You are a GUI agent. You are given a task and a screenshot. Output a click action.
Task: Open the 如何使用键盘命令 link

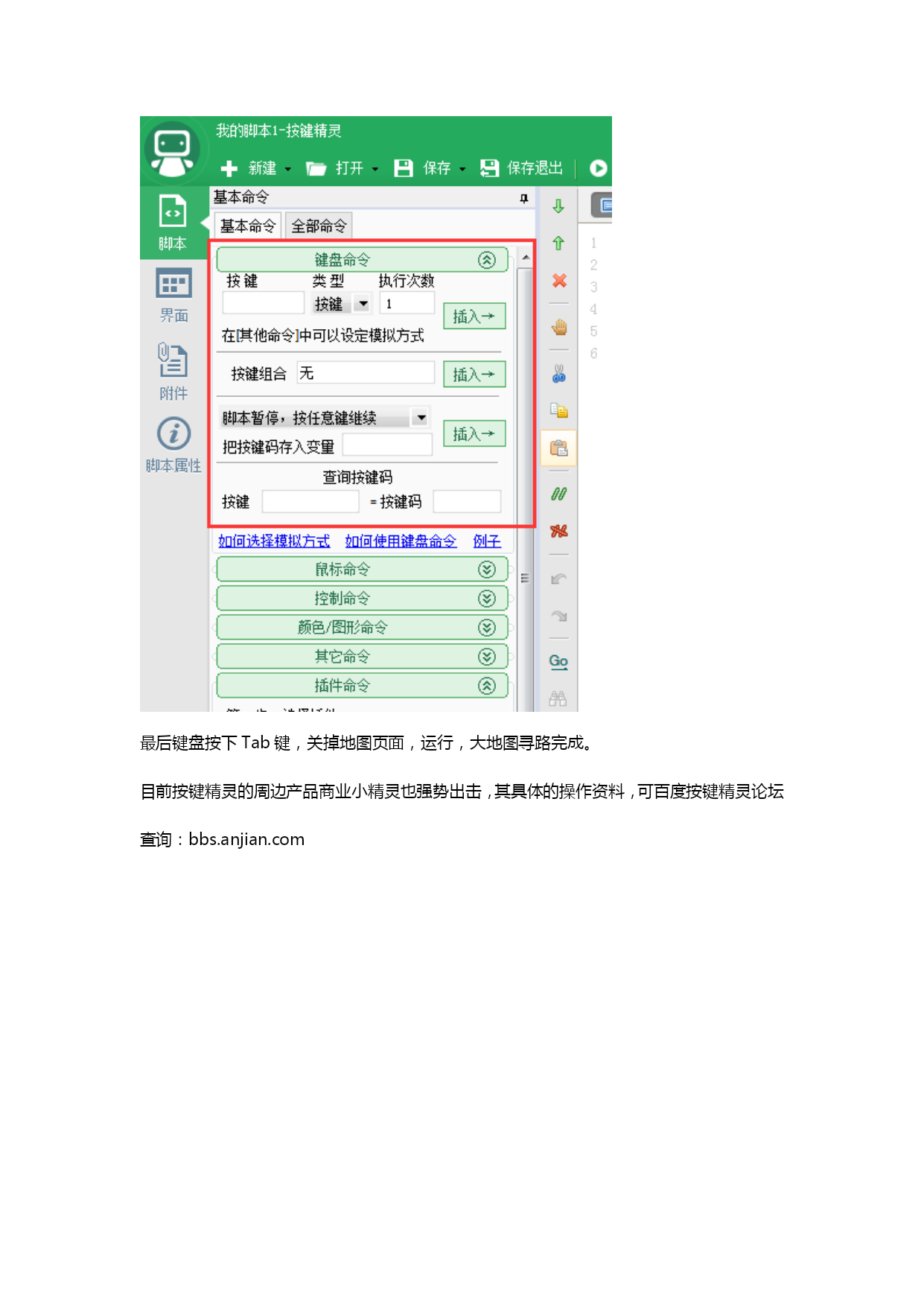coord(401,541)
